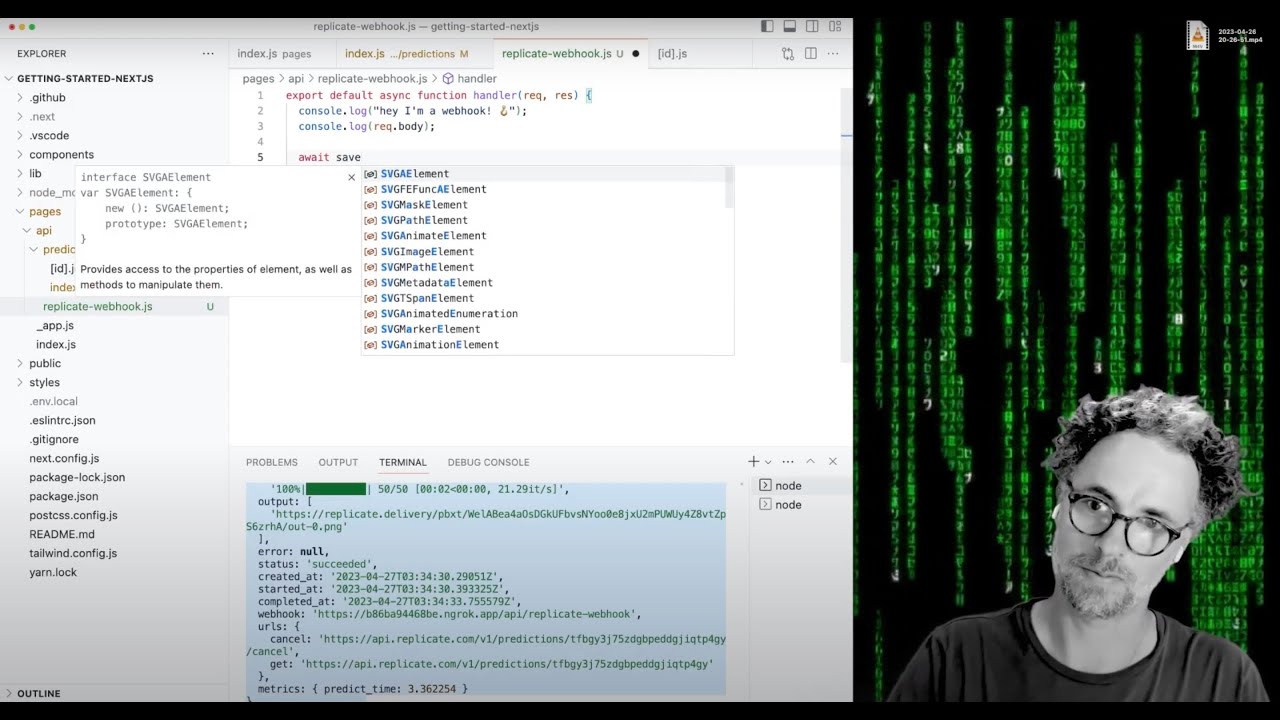Toggle bottom panel layout icon
The height and width of the screenshot is (720, 1280).
pyautogui.click(x=790, y=26)
